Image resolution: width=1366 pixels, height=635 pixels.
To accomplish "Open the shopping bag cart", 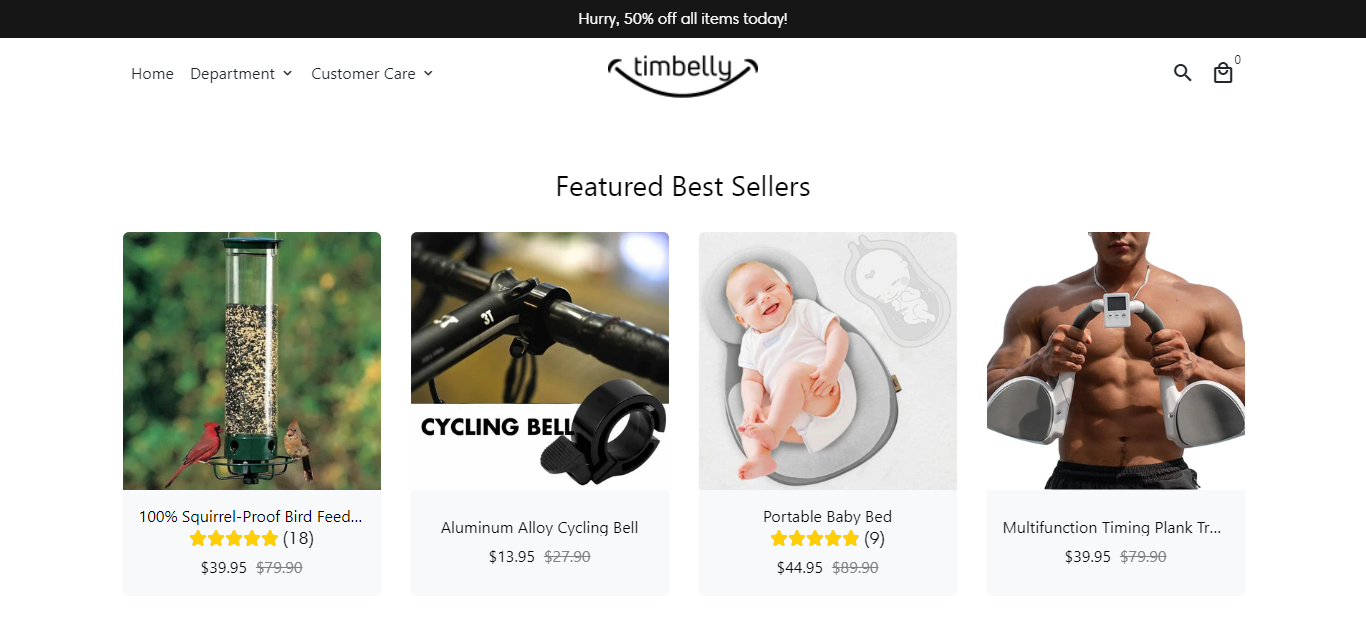I will (1222, 73).
